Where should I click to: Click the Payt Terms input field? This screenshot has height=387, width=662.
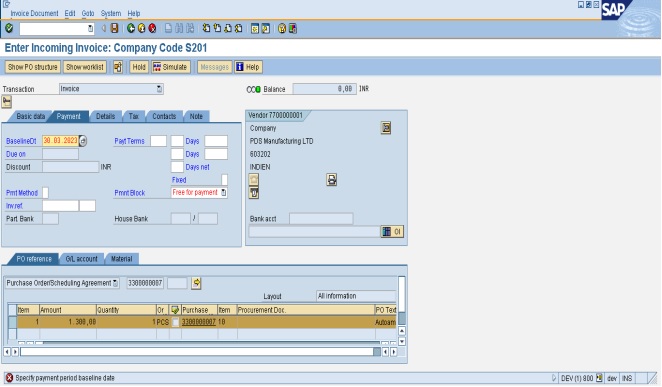pyautogui.click(x=158, y=141)
